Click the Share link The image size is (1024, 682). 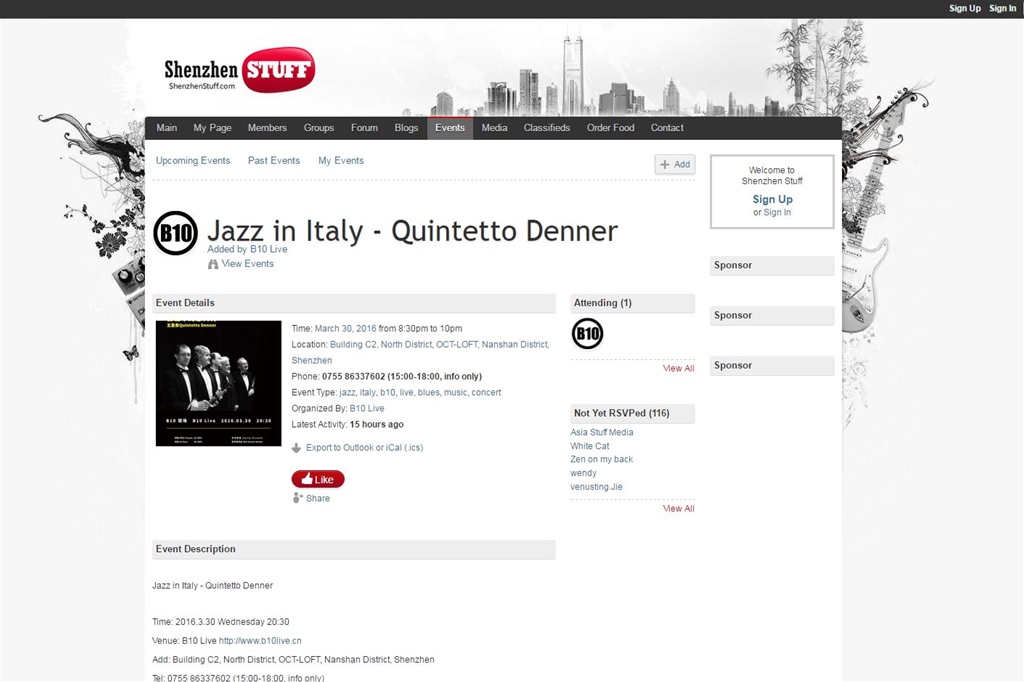[318, 498]
